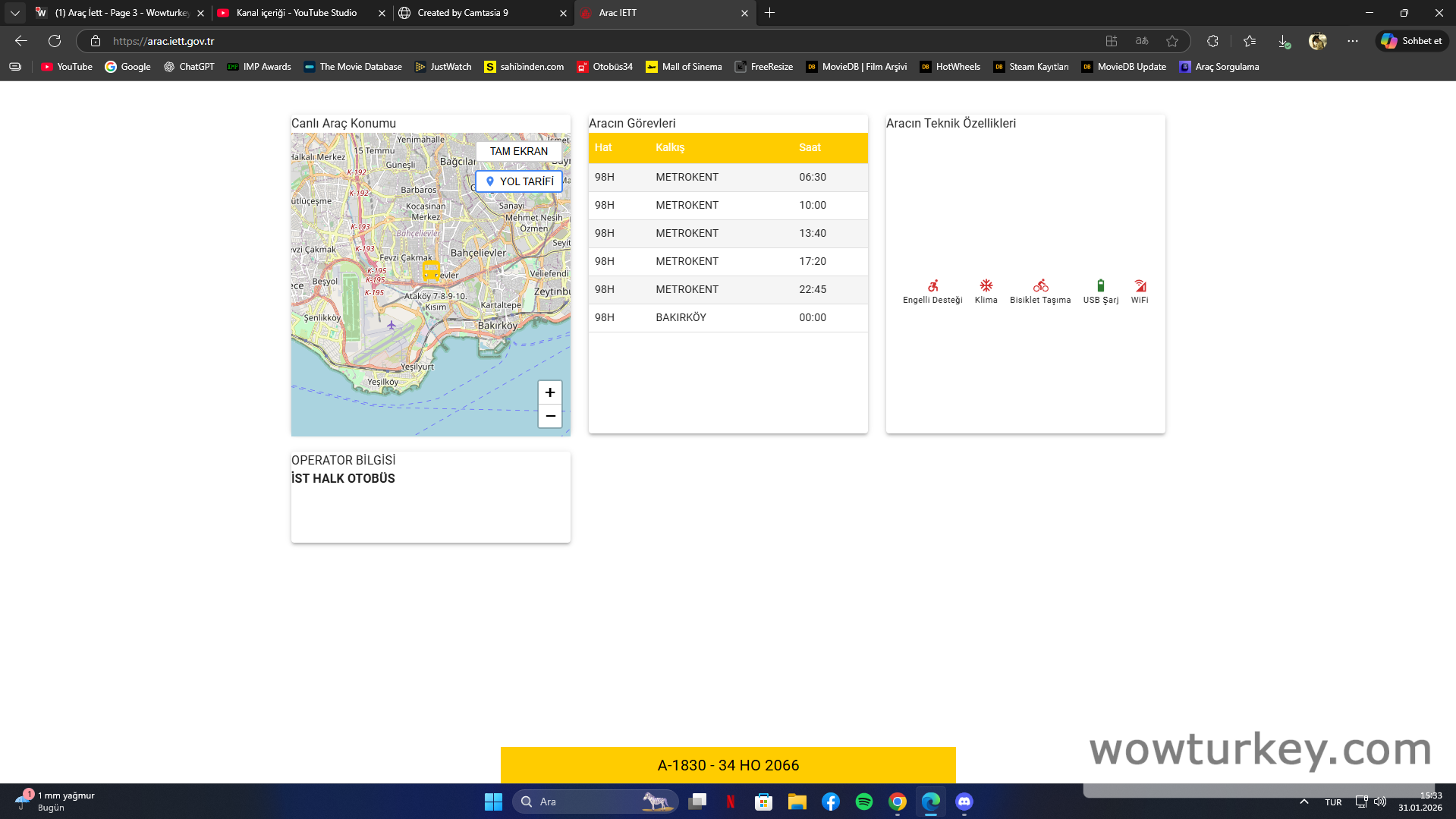
Task: Open the map in TAM EKRAN
Action: 518,151
